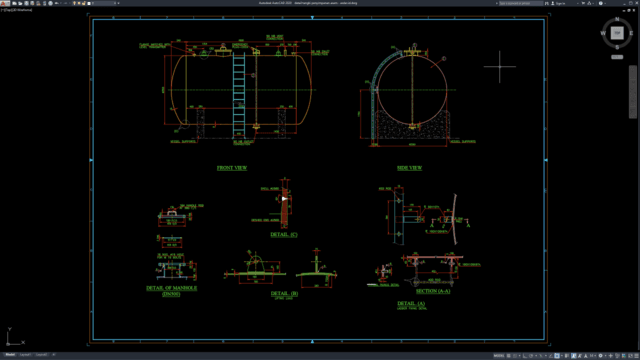The width and height of the screenshot is (640, 360).
Task: Toggle the grid display in status bar
Action: (x=509, y=356)
